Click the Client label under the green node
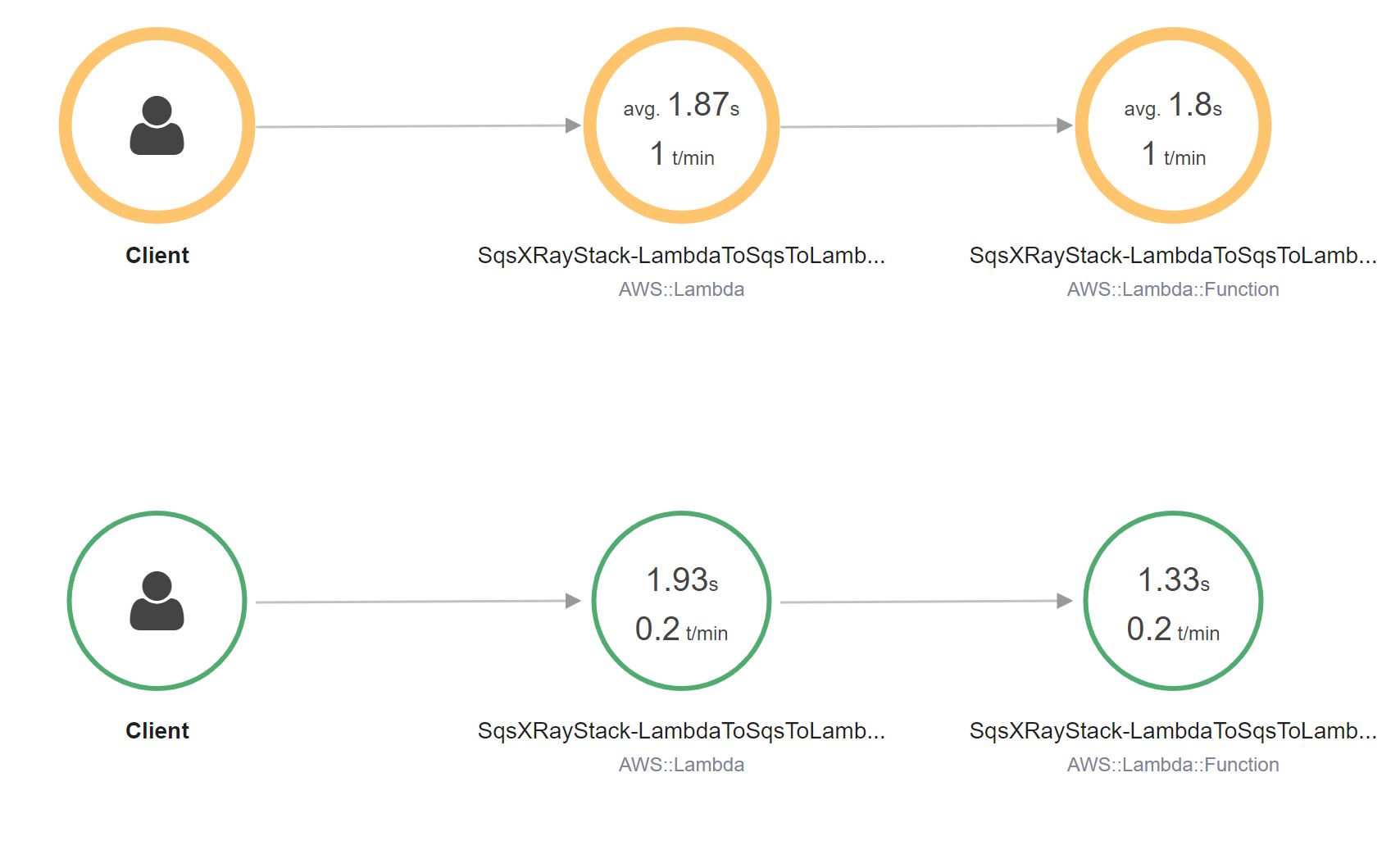Viewport: 1400px width, 859px height. (157, 731)
